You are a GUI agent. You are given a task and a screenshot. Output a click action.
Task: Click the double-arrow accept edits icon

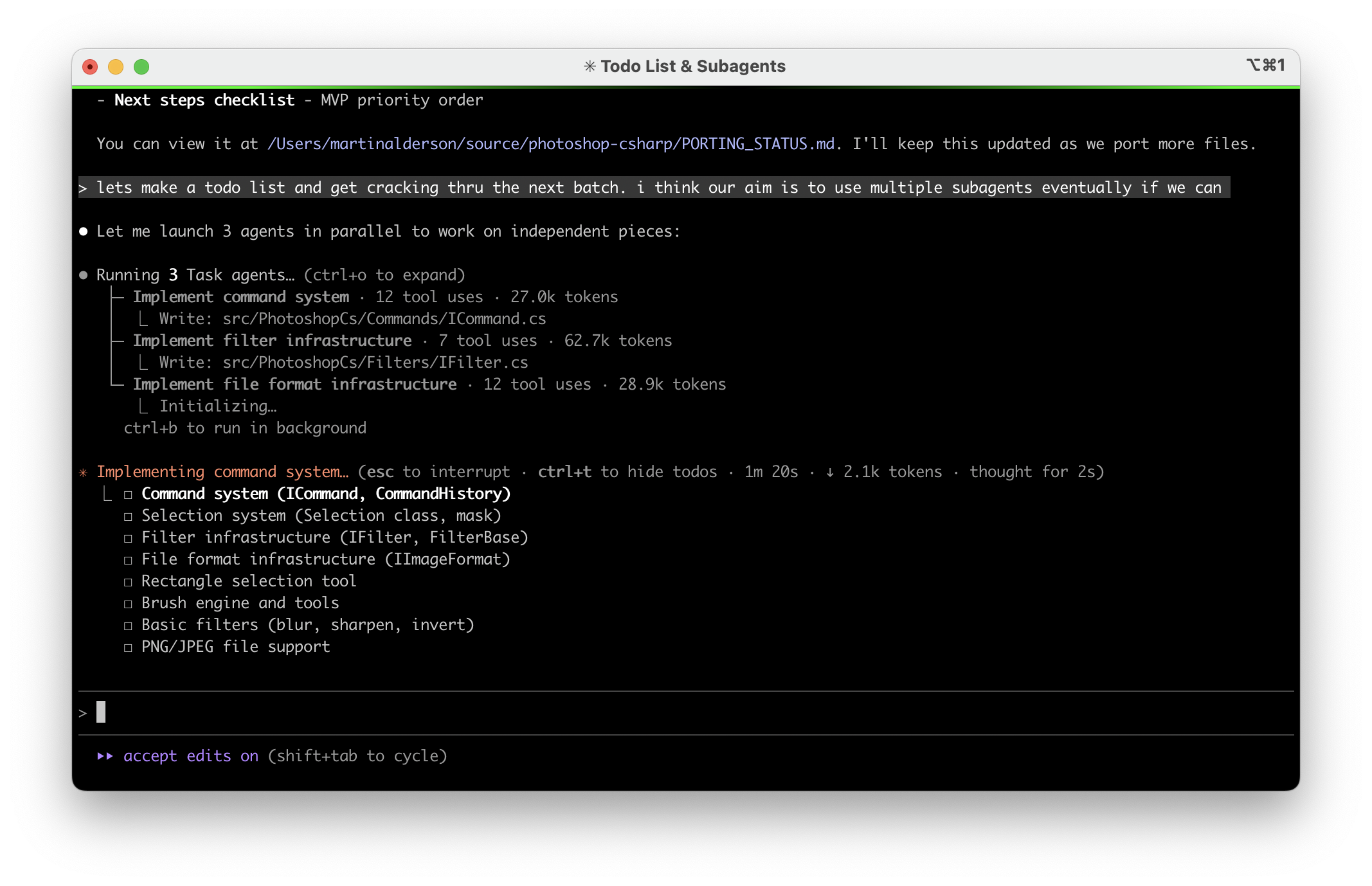tap(105, 756)
